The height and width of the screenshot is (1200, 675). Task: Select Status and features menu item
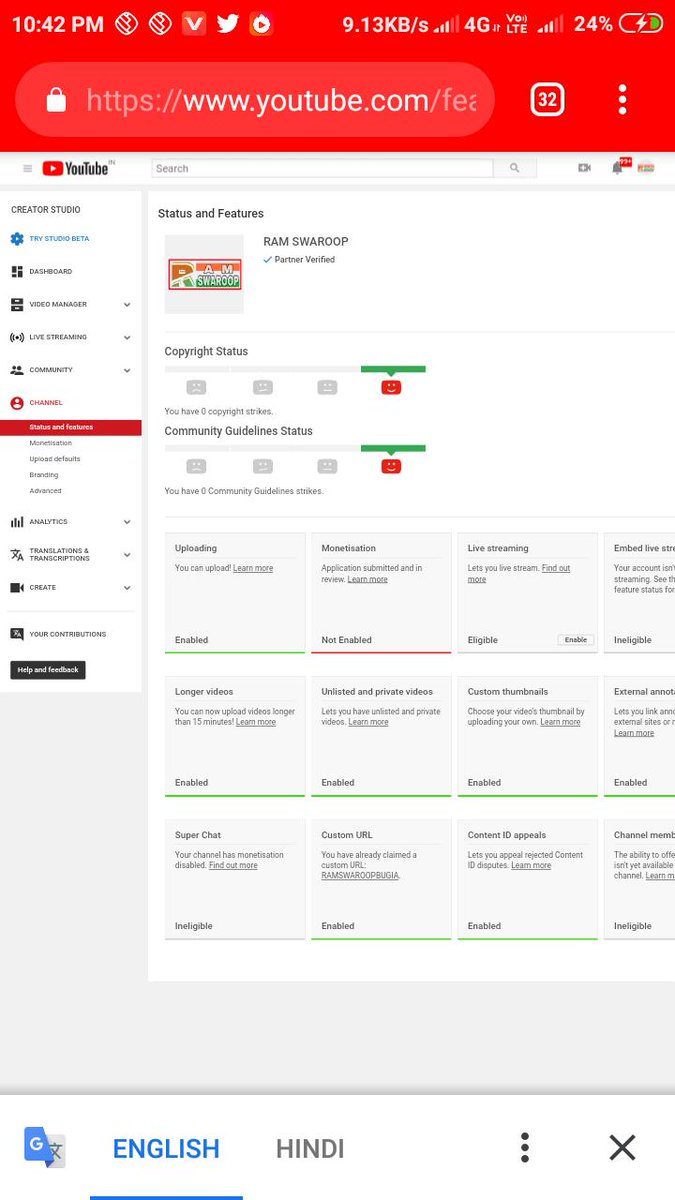point(71,427)
